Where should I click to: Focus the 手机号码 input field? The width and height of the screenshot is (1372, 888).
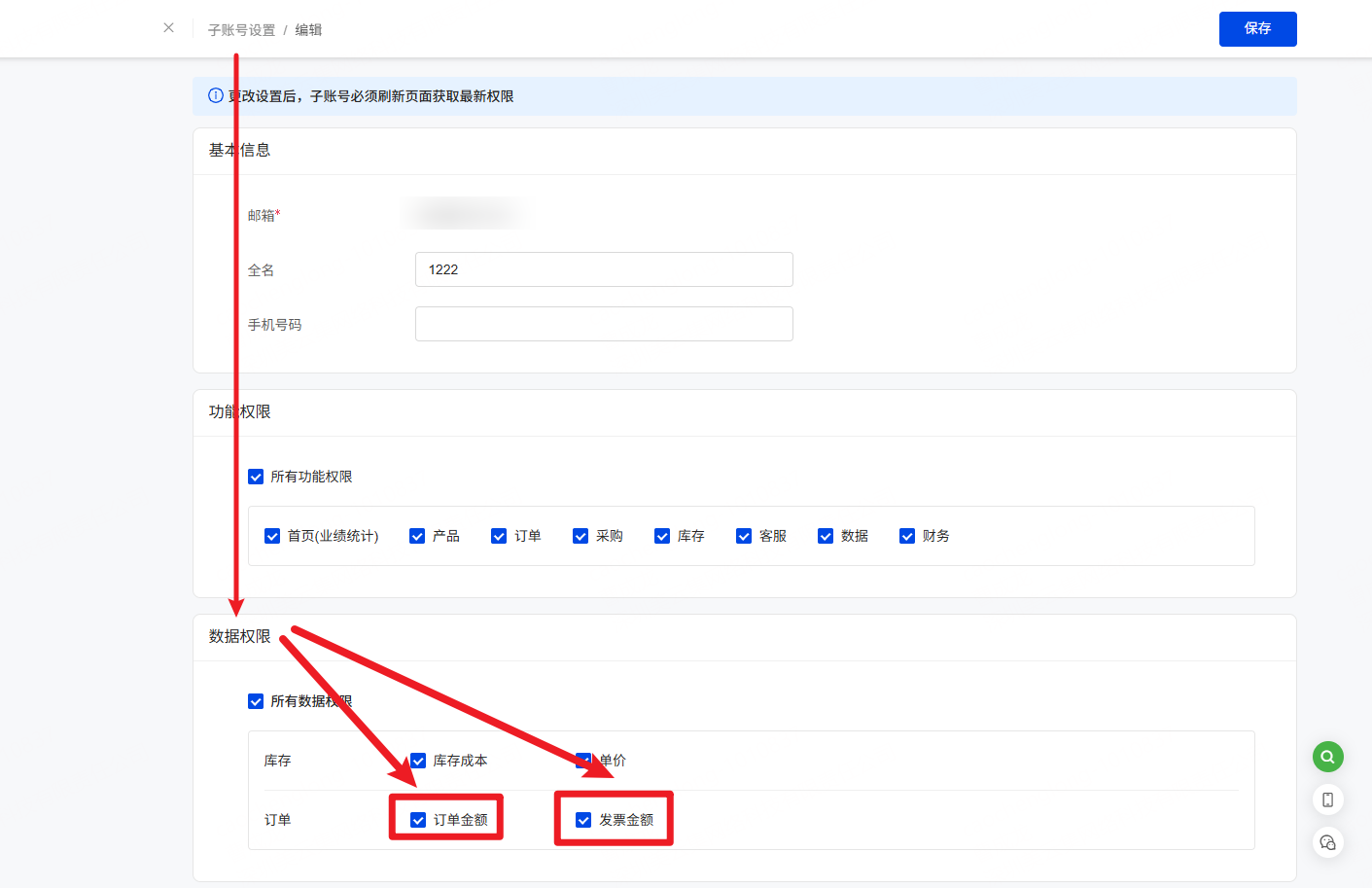coord(603,324)
